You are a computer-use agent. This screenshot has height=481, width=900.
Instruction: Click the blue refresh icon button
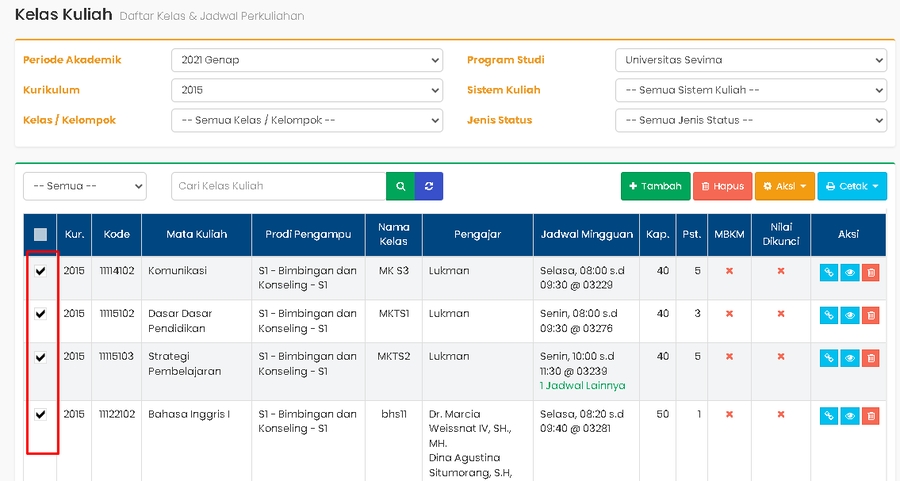click(x=429, y=186)
